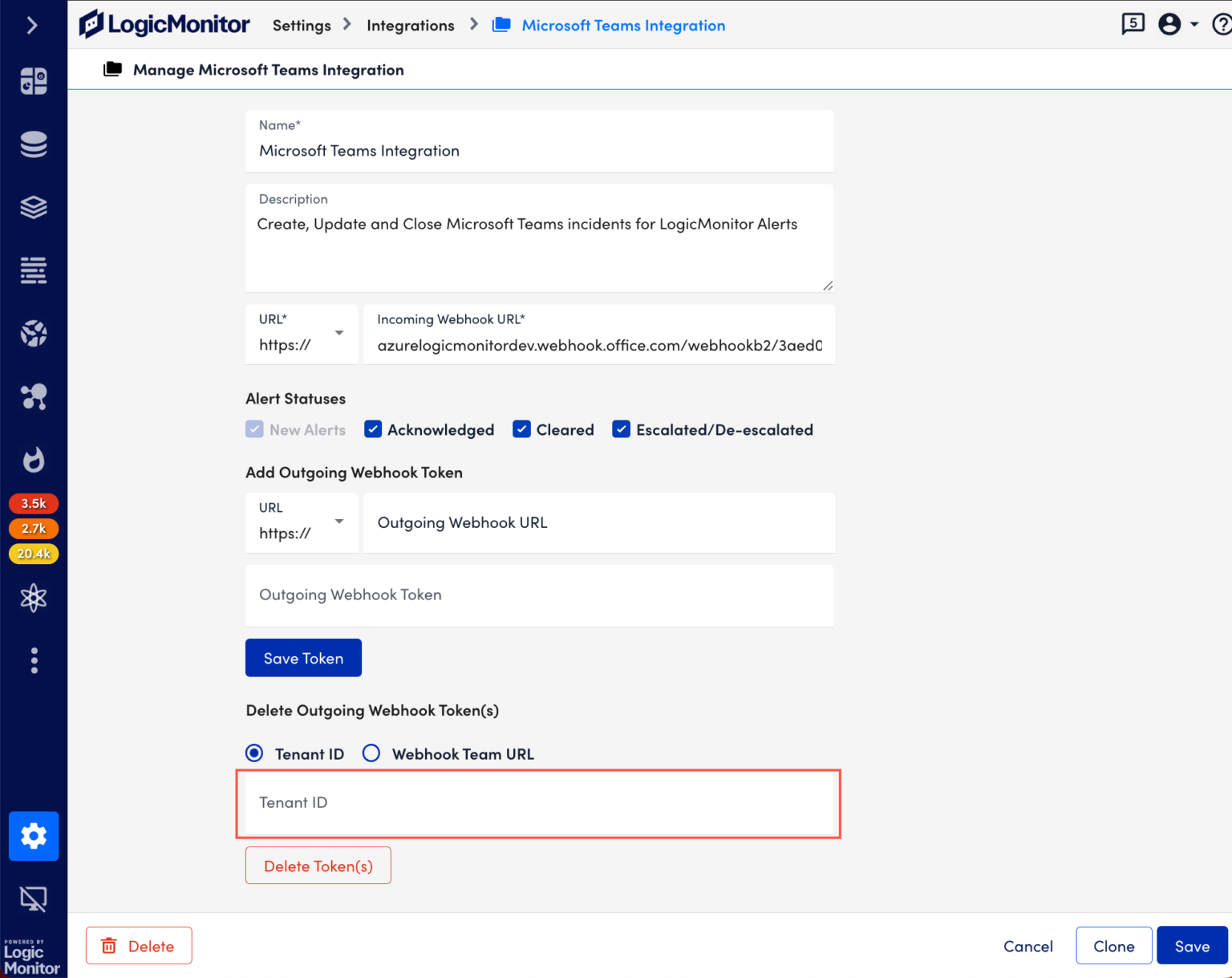Viewport: 1232px width, 978px height.
Task: Uncheck the Acknowledged alert status checkbox
Action: pos(373,429)
